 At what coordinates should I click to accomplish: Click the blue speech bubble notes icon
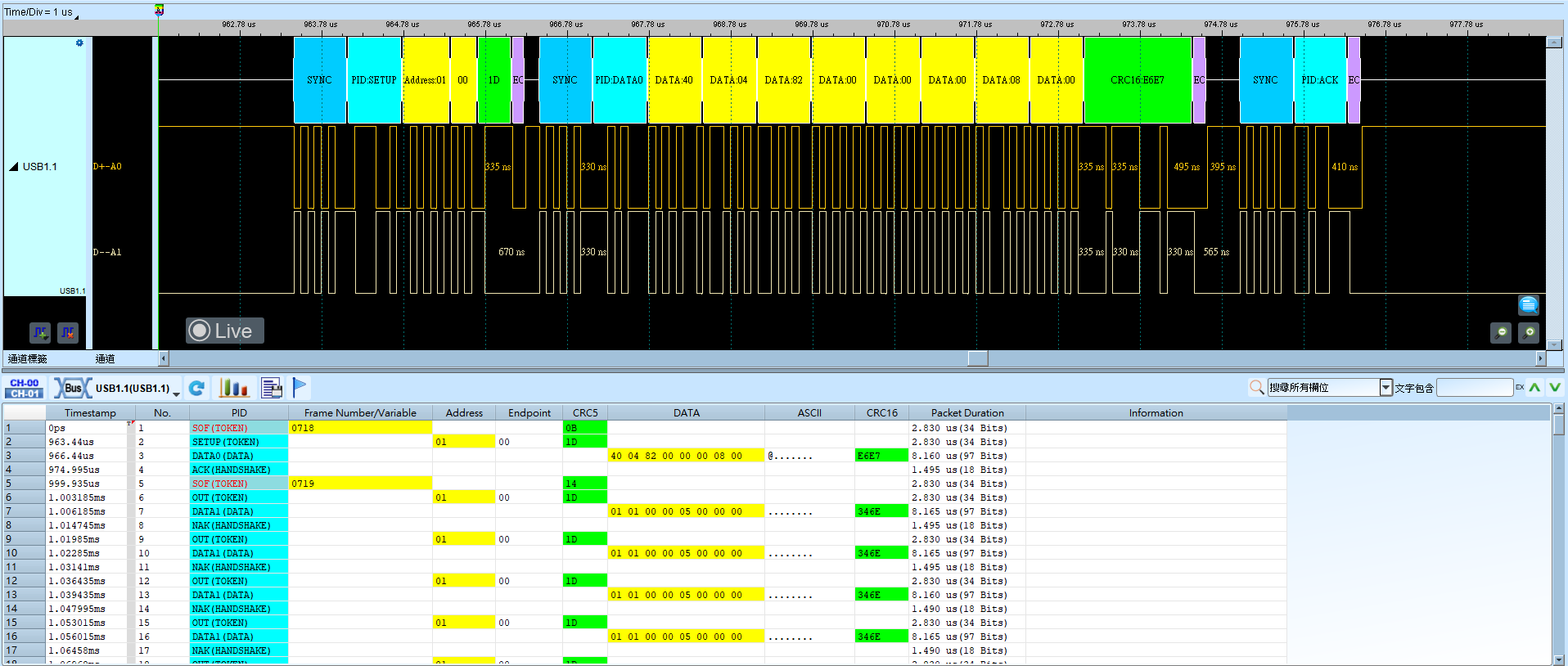click(1528, 305)
